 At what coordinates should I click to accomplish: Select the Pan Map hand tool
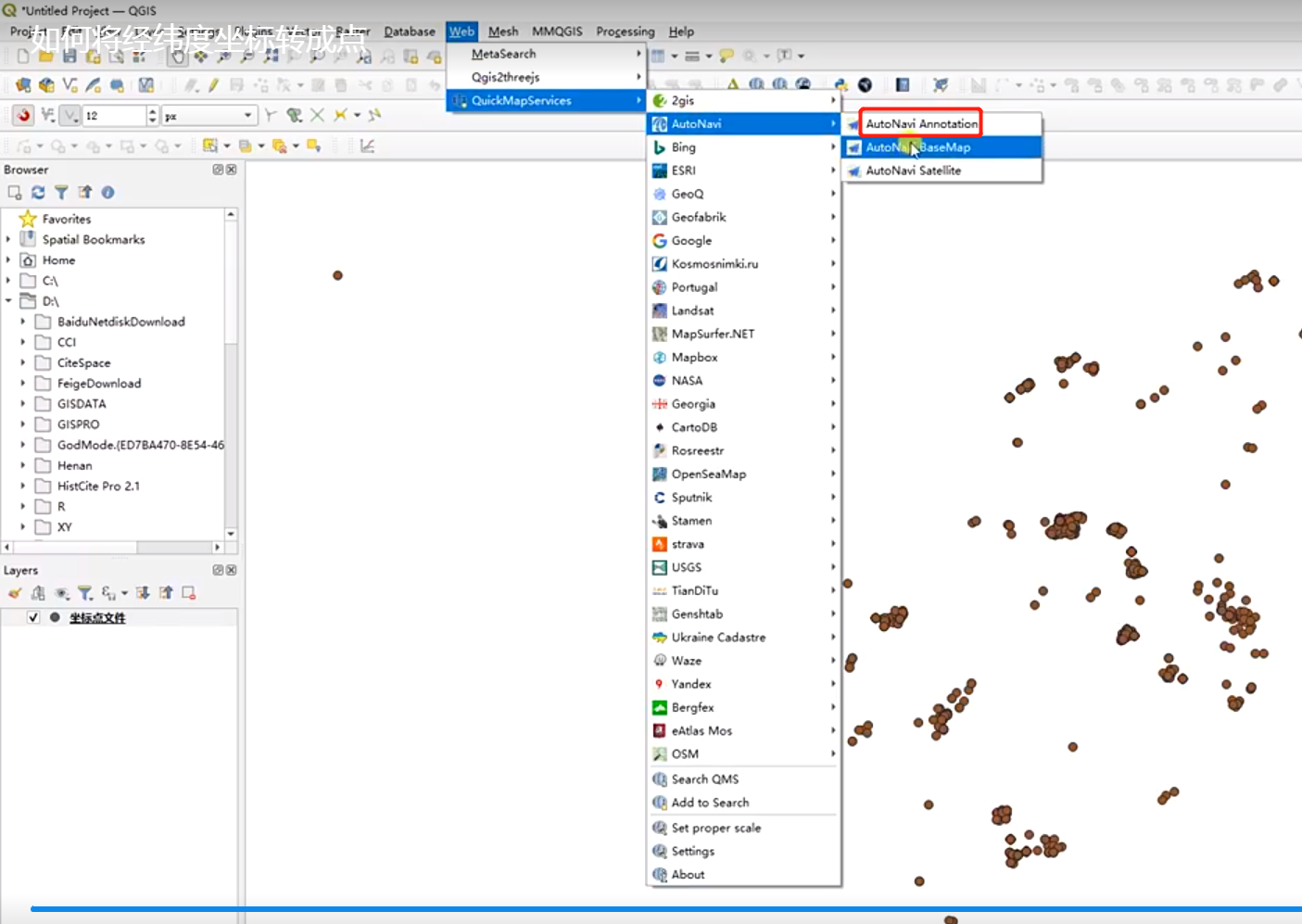click(x=178, y=57)
